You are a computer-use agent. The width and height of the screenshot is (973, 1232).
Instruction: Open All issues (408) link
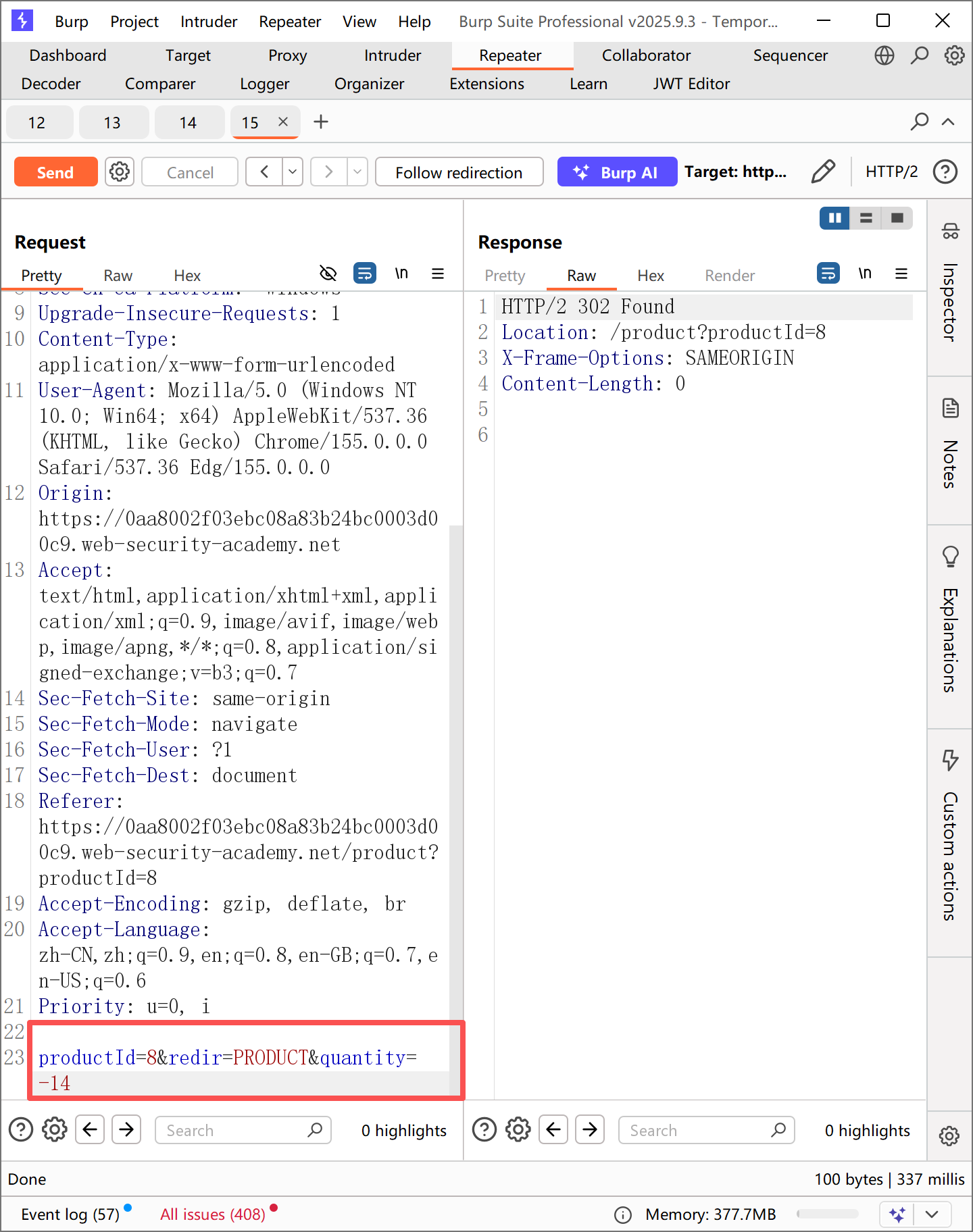(213, 1214)
